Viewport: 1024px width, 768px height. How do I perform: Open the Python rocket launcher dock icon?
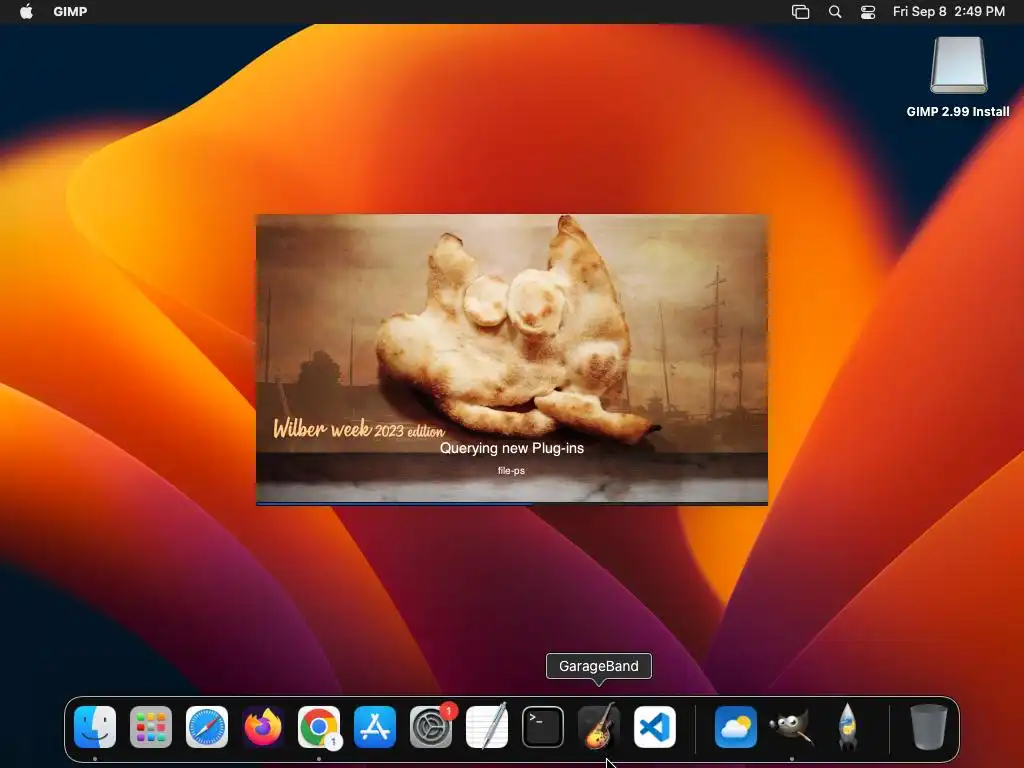click(x=847, y=727)
